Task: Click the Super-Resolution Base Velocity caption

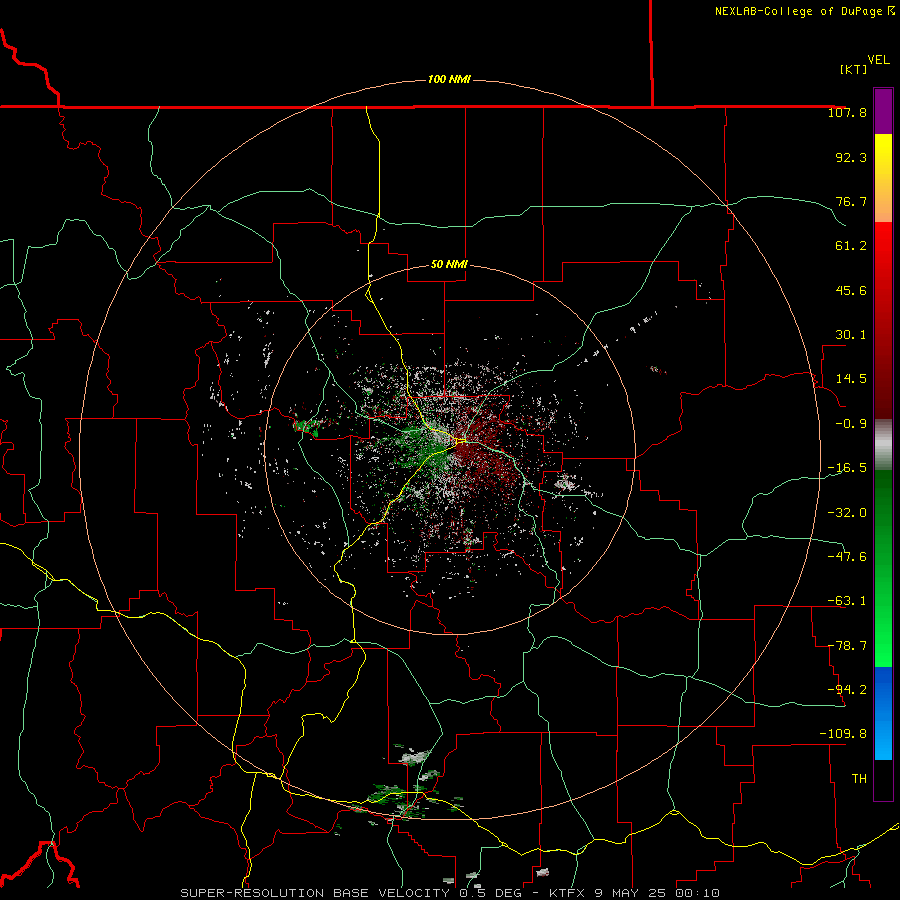Action: click(450, 893)
